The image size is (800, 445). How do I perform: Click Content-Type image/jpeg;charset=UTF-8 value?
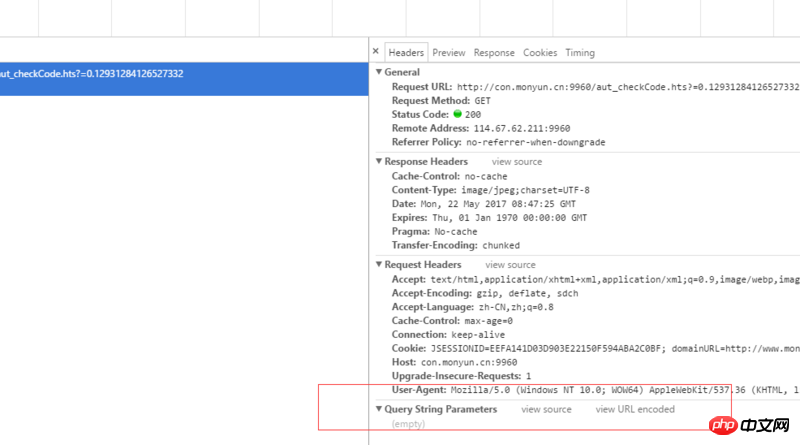click(x=526, y=190)
